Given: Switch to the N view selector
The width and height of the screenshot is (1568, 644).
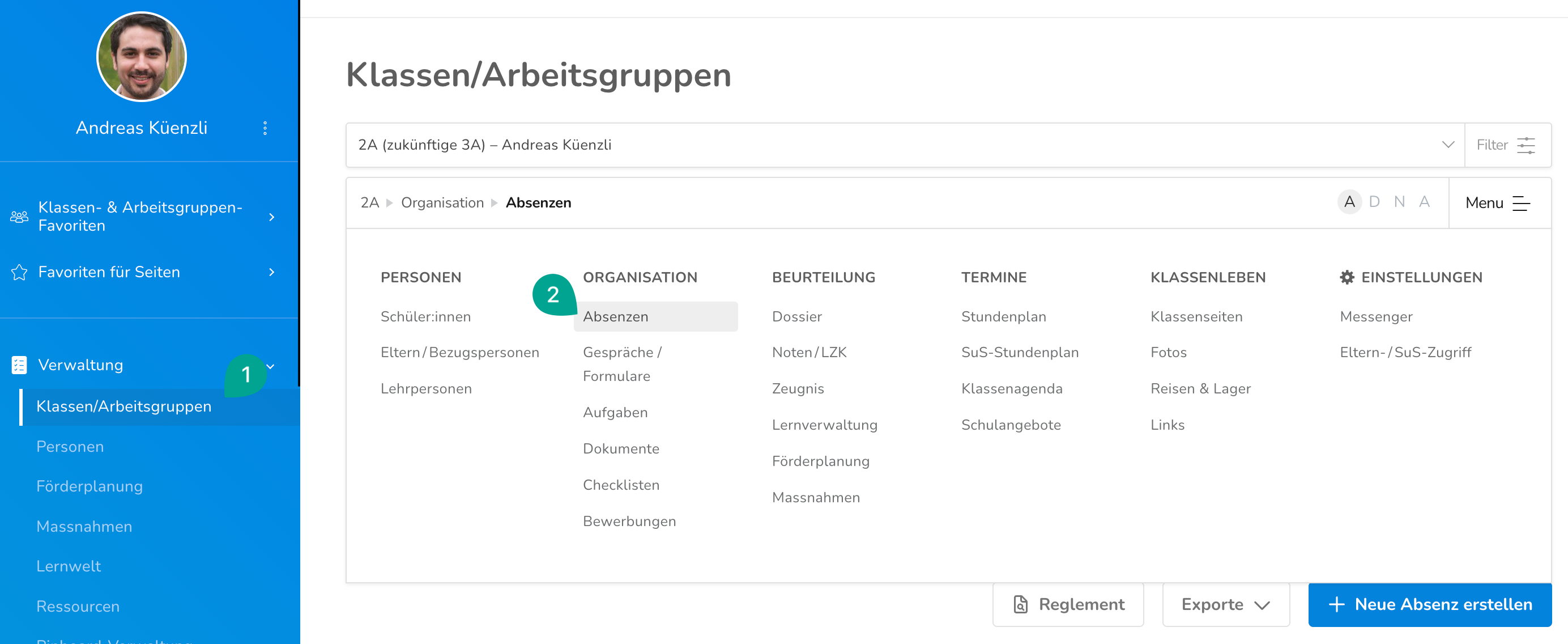Looking at the screenshot, I should click(x=1399, y=202).
